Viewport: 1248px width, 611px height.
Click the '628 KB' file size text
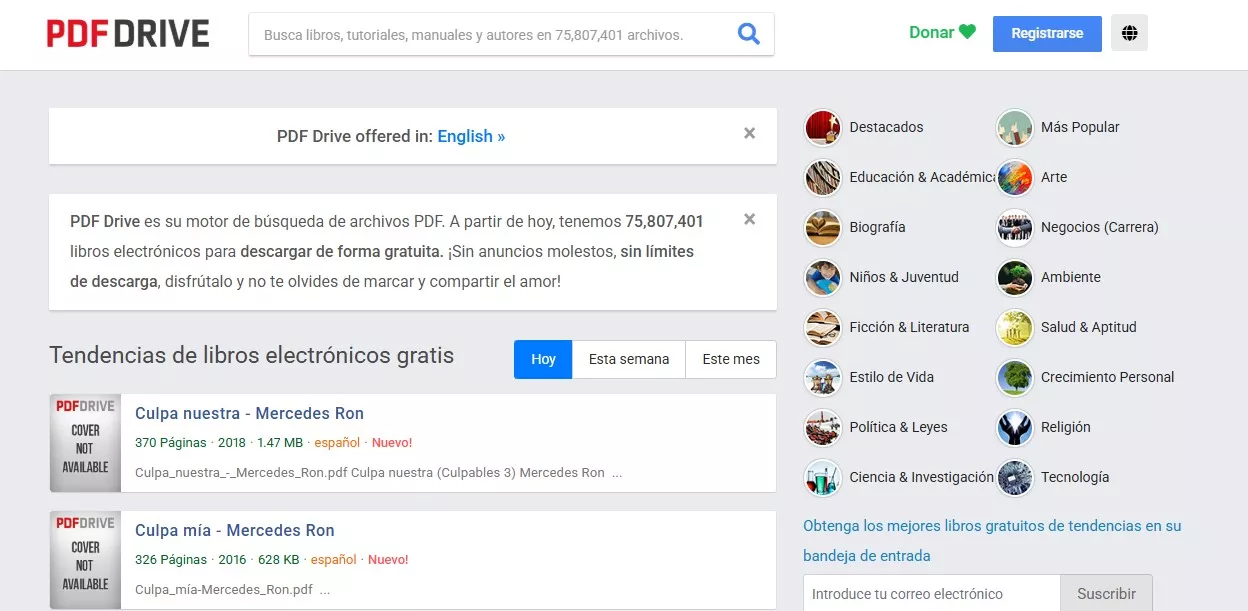[278, 559]
